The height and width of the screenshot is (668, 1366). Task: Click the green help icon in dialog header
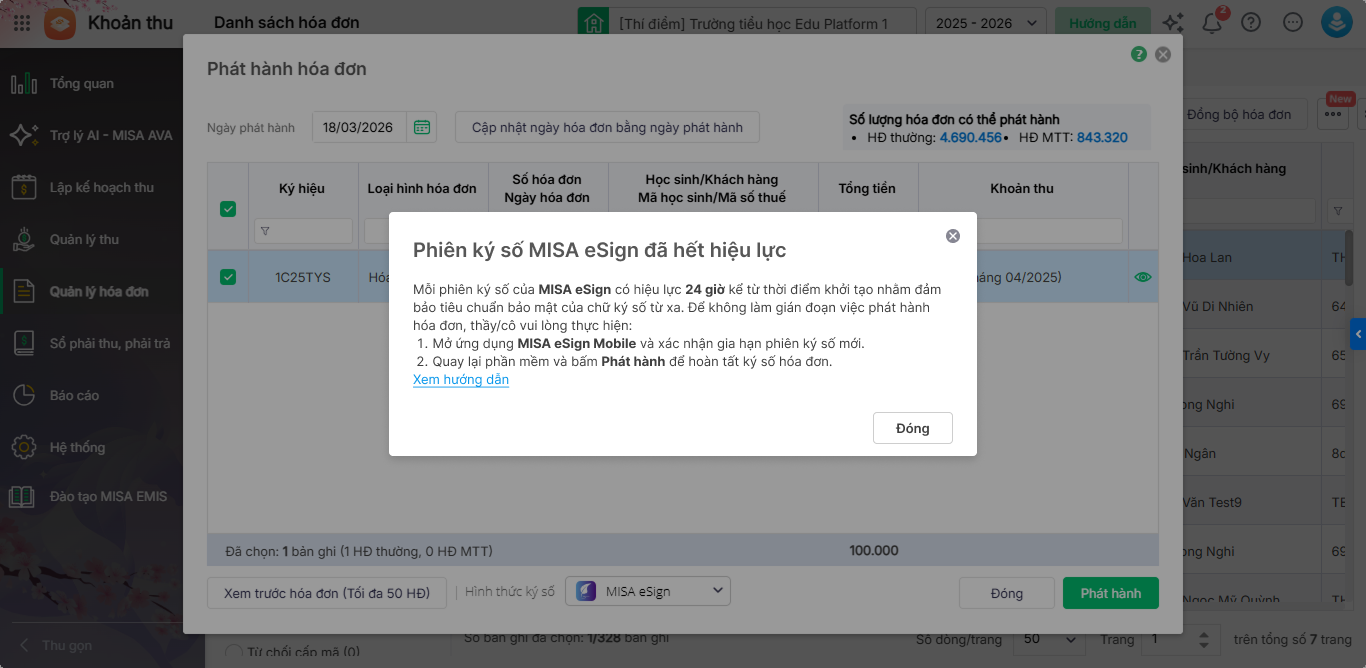pos(1139,55)
